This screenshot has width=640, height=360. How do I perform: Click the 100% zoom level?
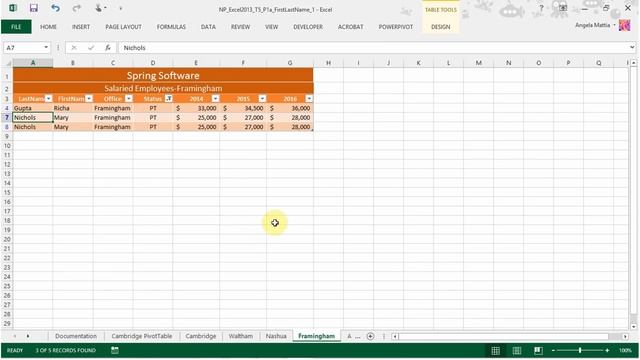(x=625, y=350)
